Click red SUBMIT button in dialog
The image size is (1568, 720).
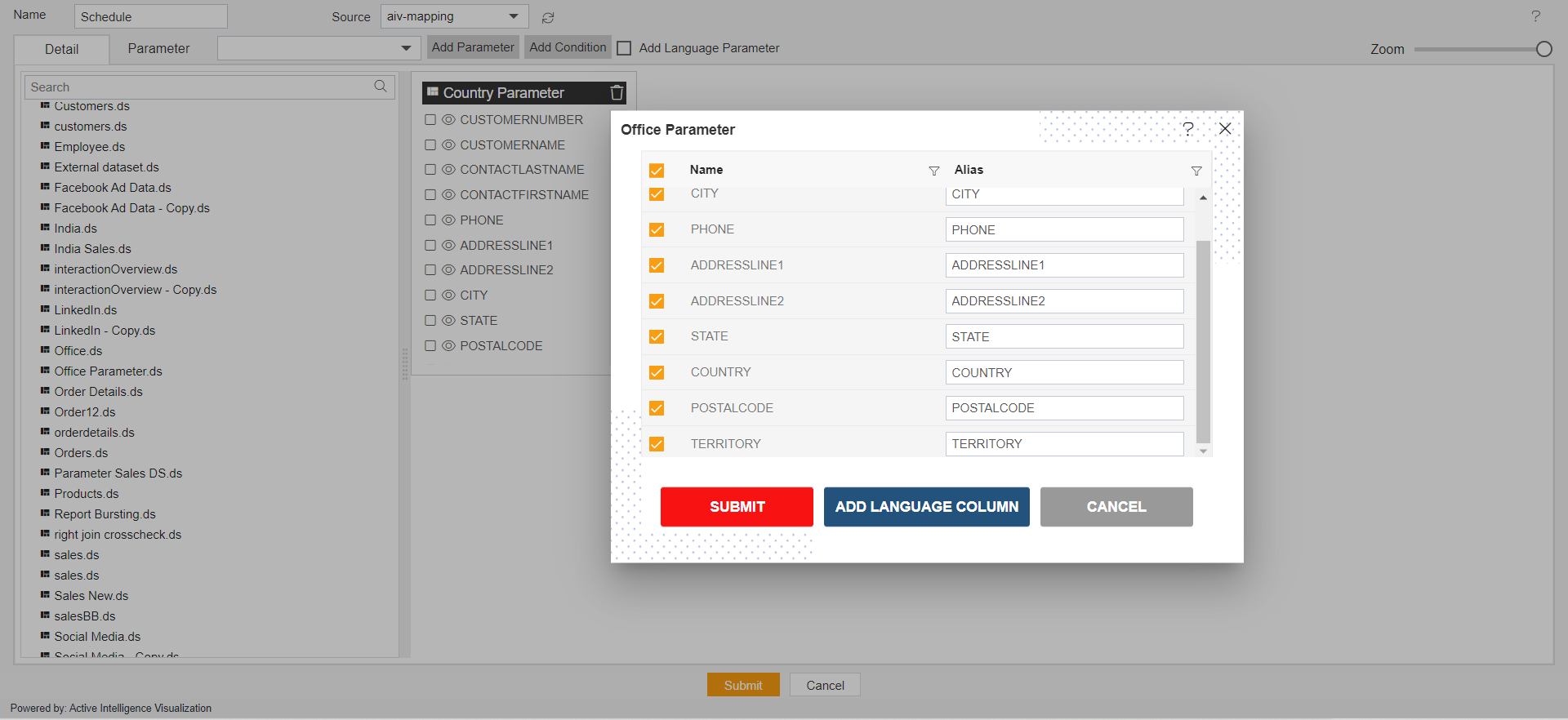[737, 507]
